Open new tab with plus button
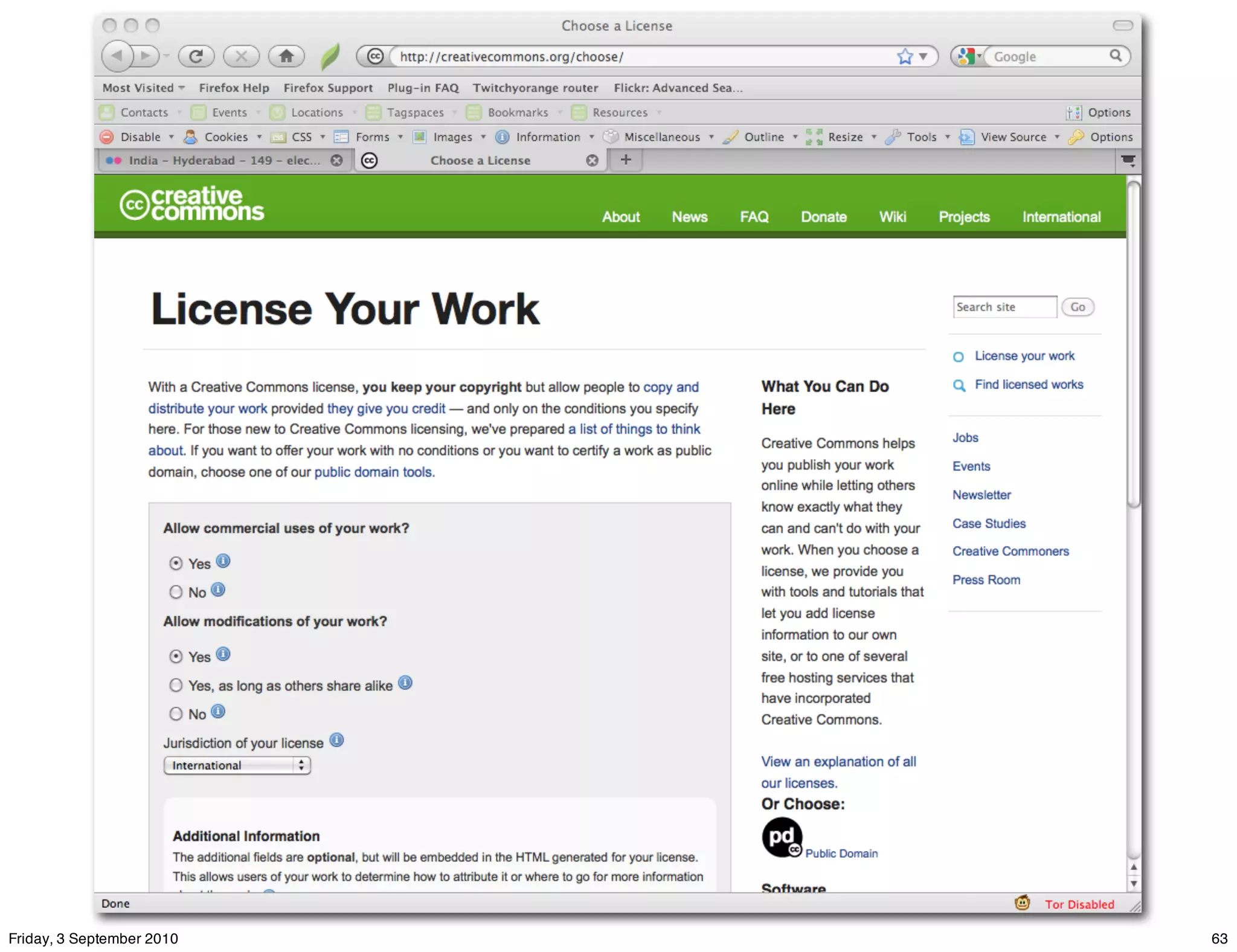 point(626,160)
